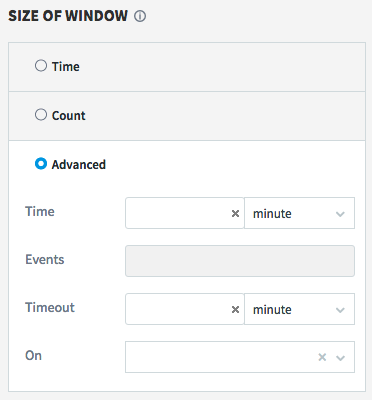Click the Count option label text

click(69, 116)
